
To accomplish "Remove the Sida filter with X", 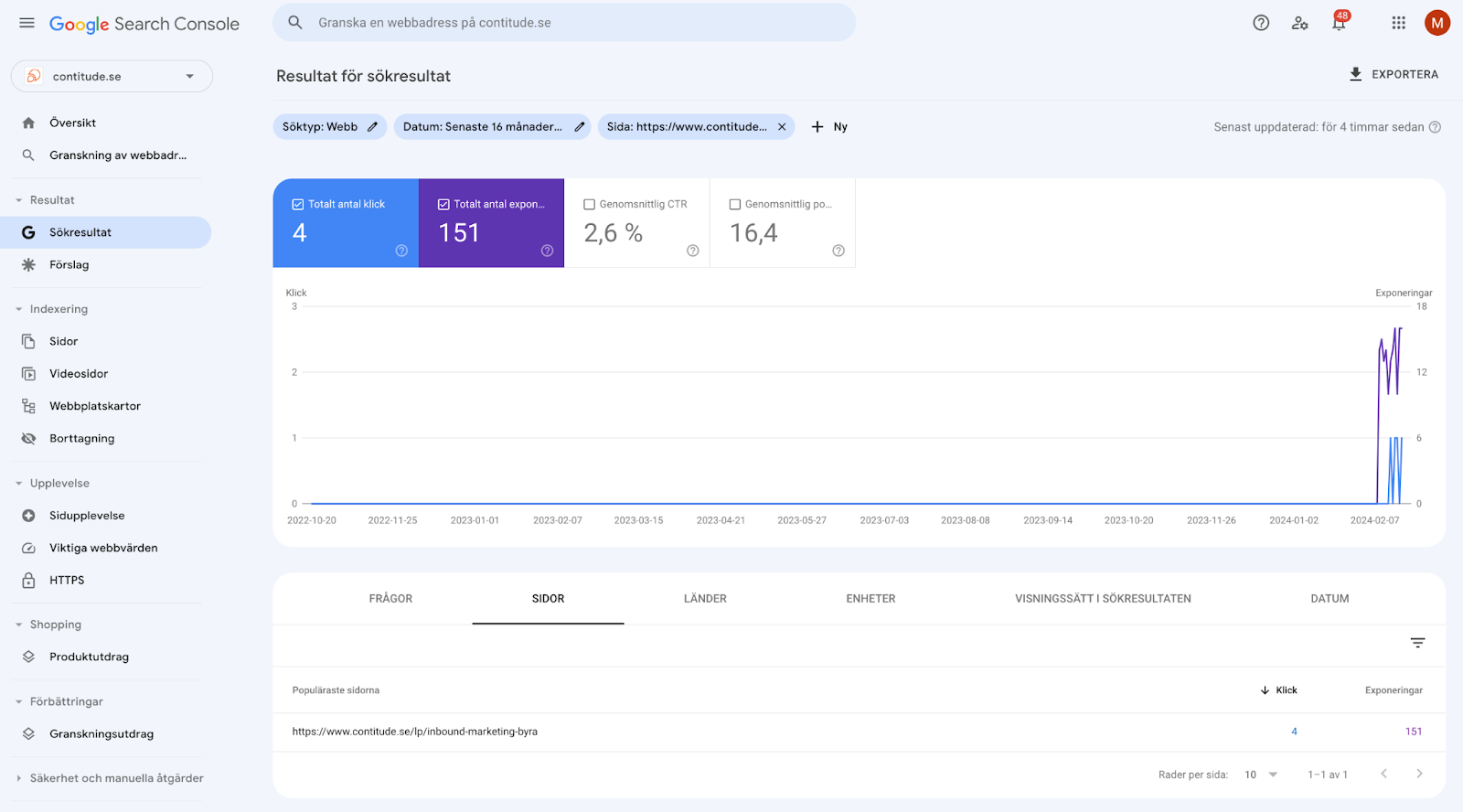I will [782, 127].
